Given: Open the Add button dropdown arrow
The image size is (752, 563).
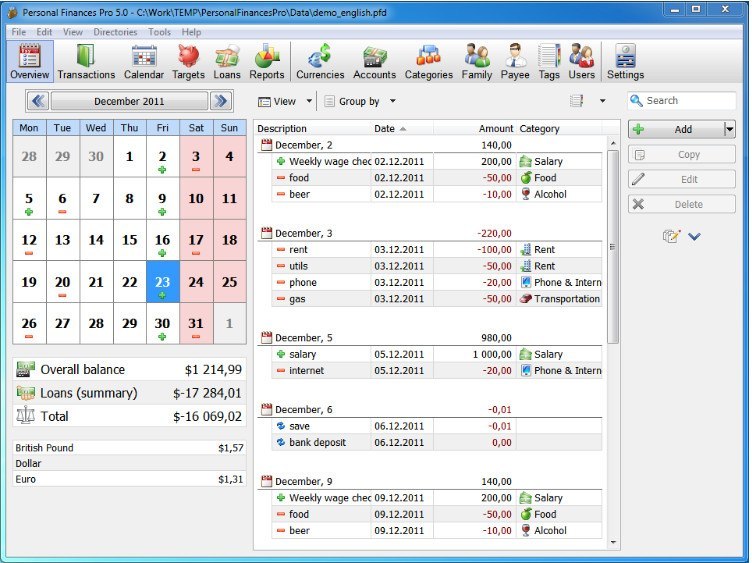Looking at the screenshot, I should (730, 129).
